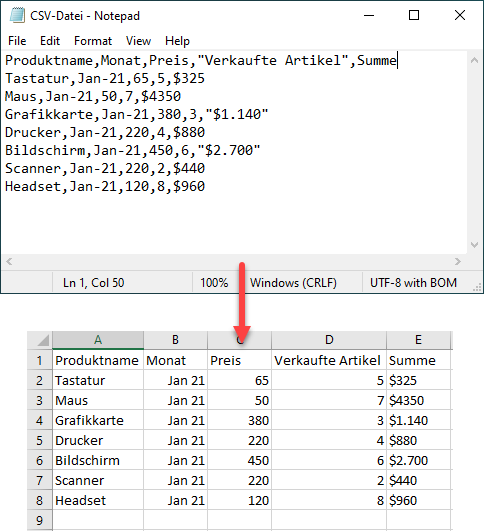Open the File menu in Notepad

tap(17, 41)
